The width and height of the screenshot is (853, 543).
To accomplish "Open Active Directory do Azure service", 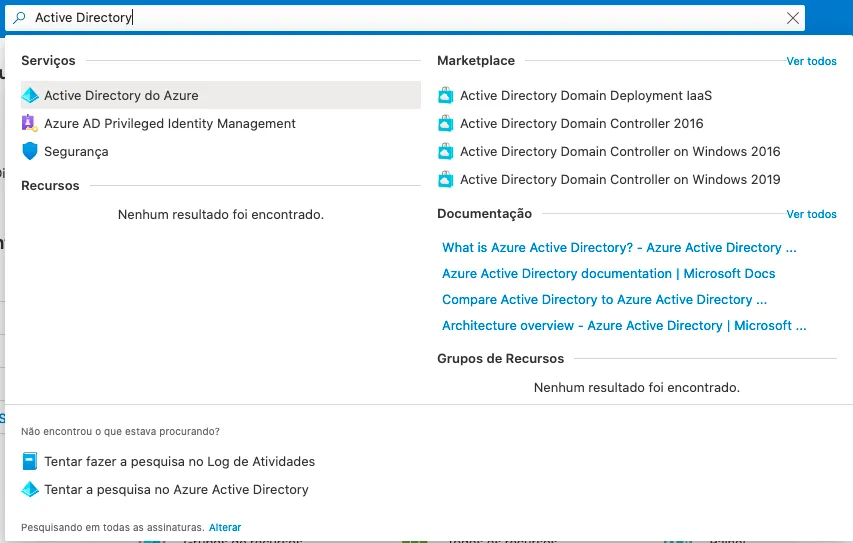I will (221, 95).
